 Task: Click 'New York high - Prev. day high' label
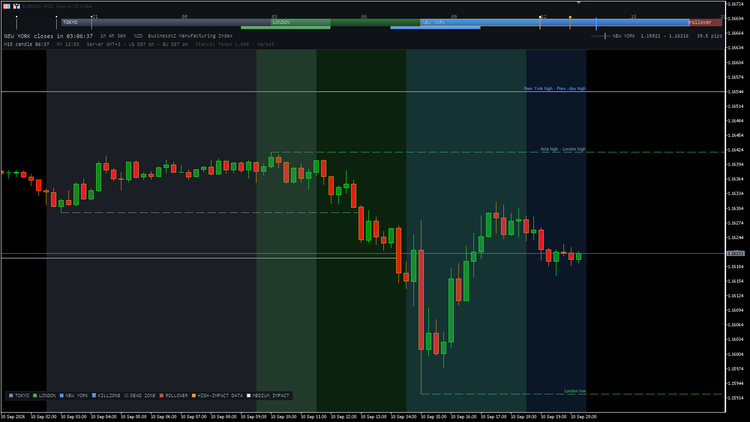pos(554,89)
